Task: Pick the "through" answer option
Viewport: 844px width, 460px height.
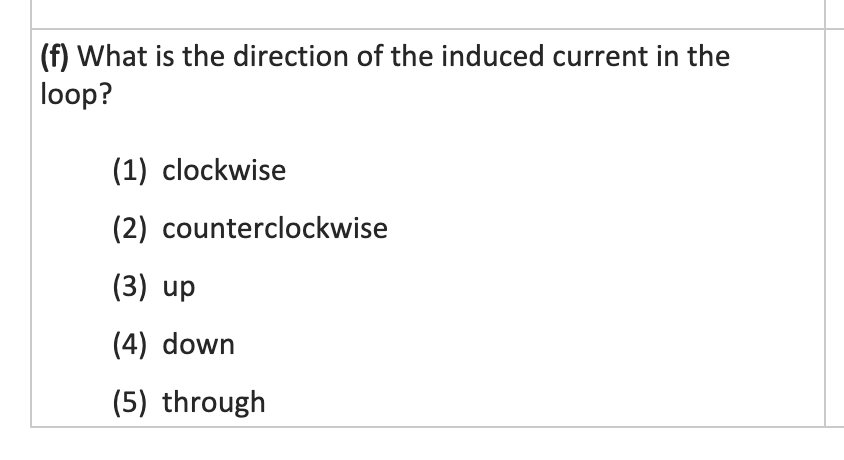Action: tap(214, 402)
